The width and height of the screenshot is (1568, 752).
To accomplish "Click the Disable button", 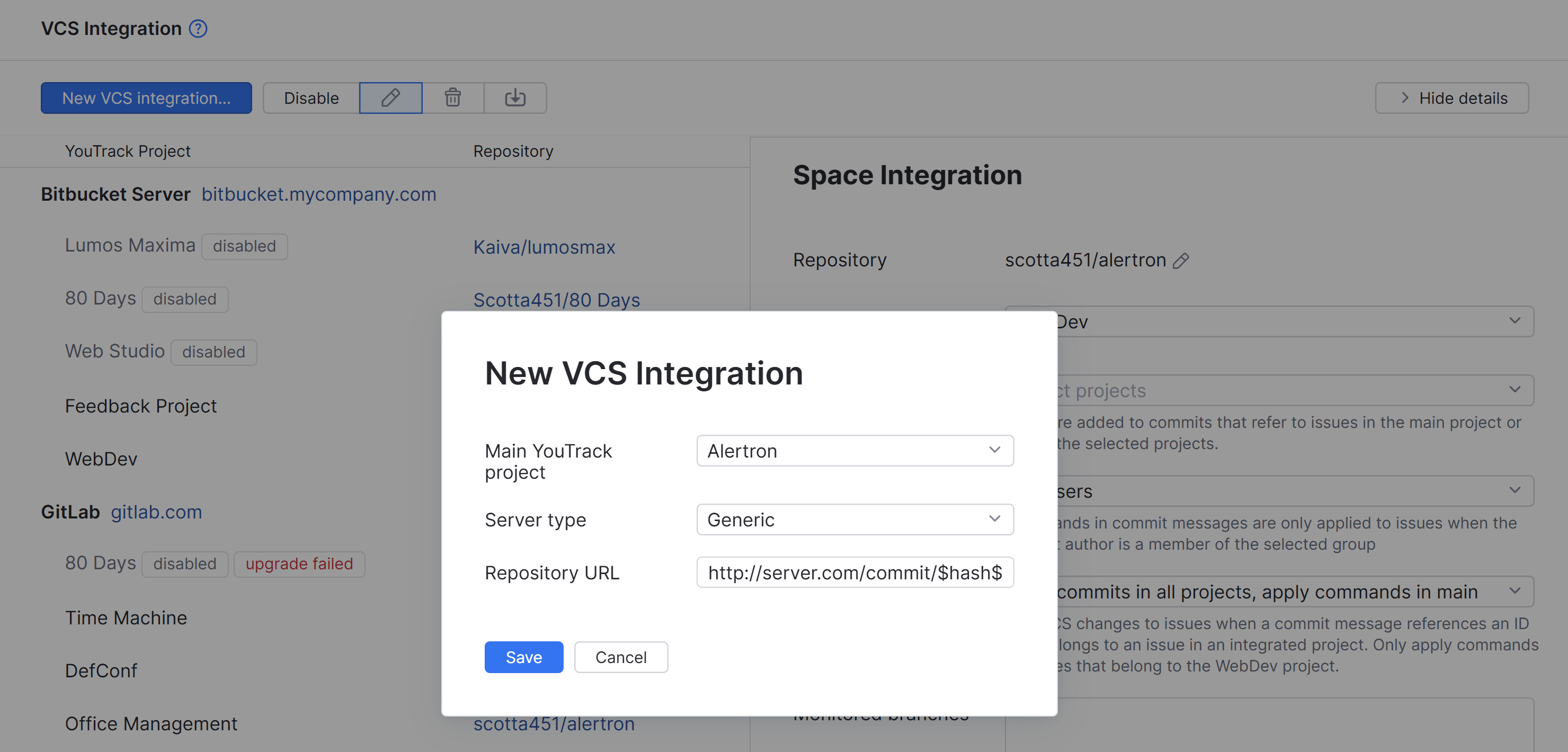I will [x=311, y=98].
